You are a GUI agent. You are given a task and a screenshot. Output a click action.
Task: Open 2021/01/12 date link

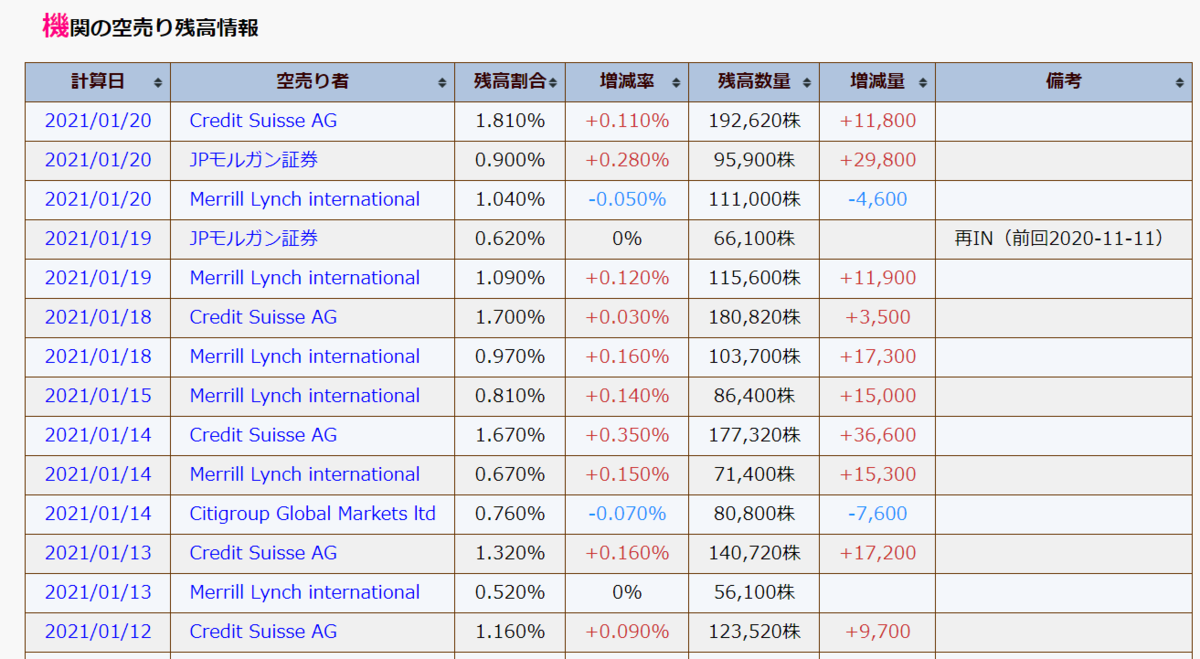pos(98,632)
